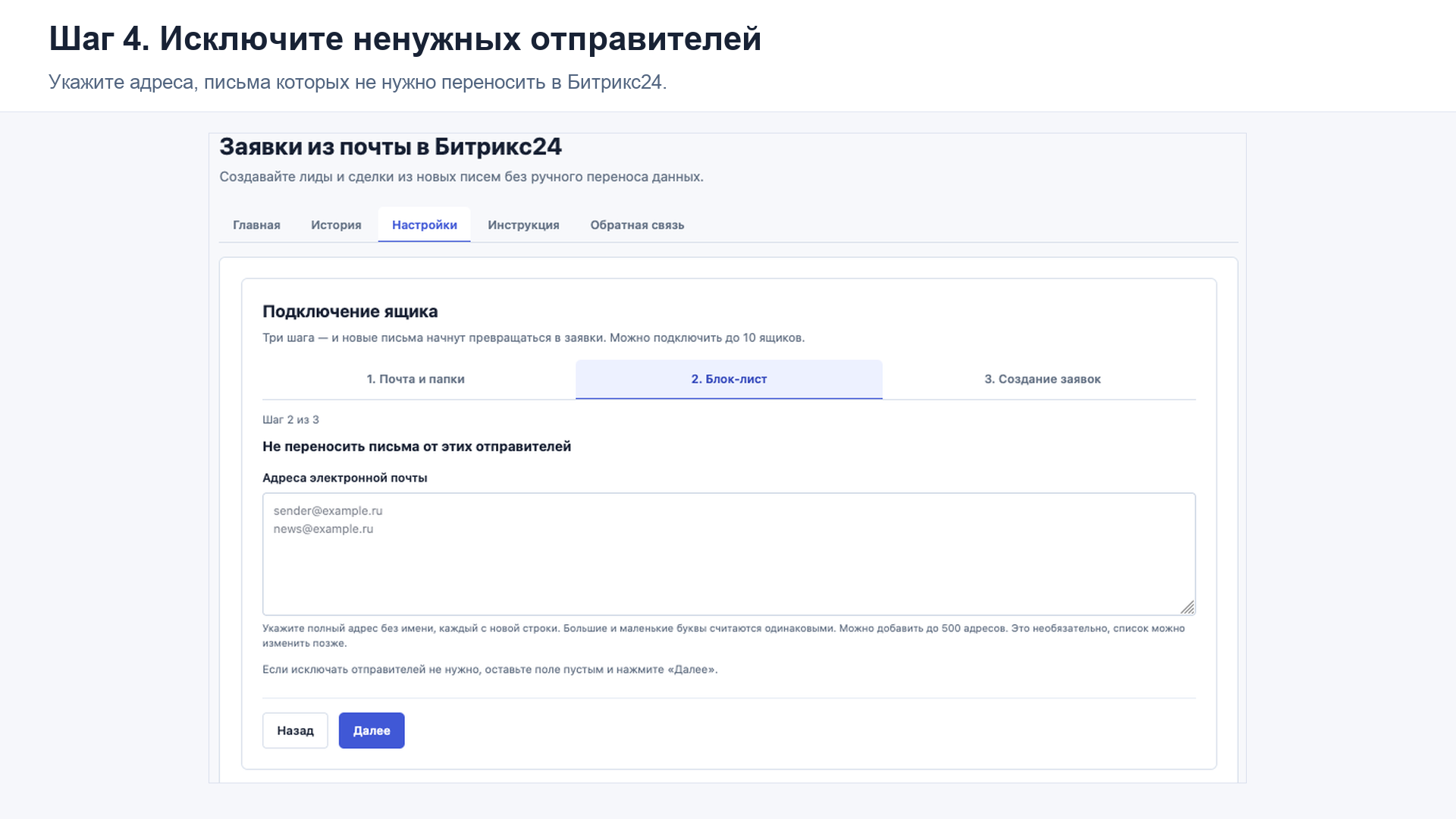Select step 2. Блок-лист
The width and height of the screenshot is (1456, 819).
click(x=729, y=379)
